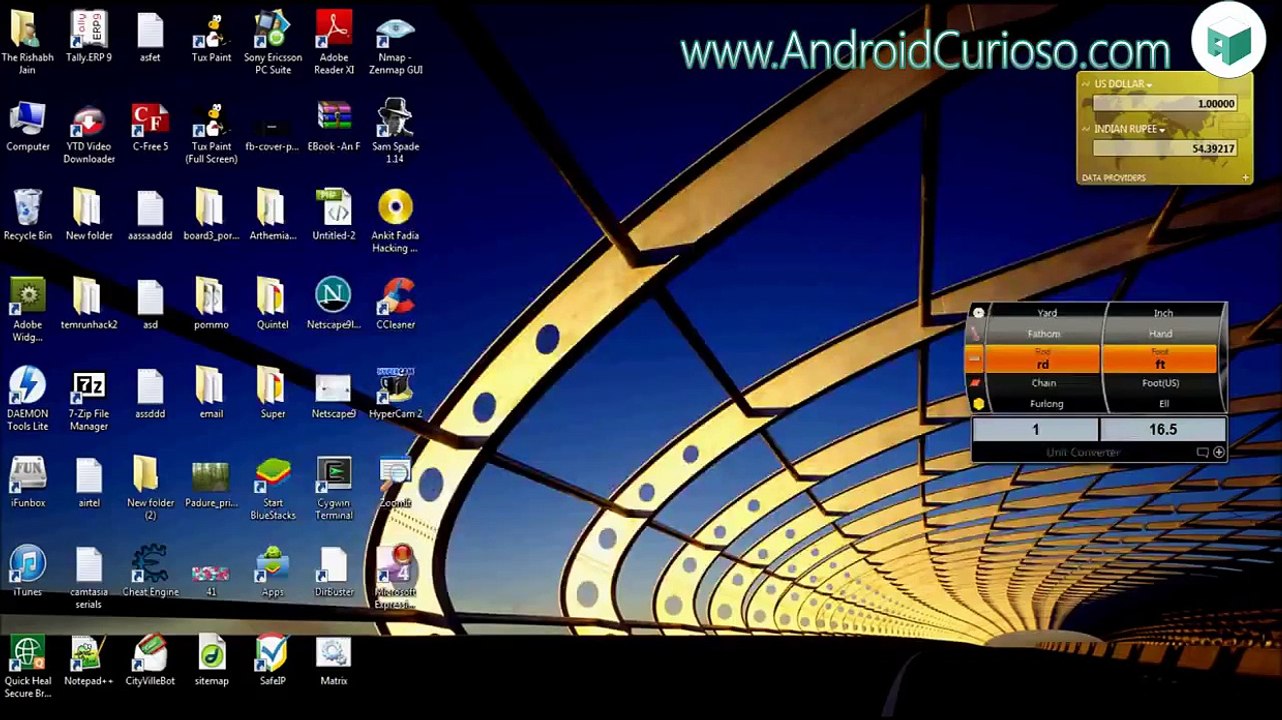Viewport: 1282px width, 720px height.
Task: Select Hand in the right unit list
Action: pos(1161,334)
